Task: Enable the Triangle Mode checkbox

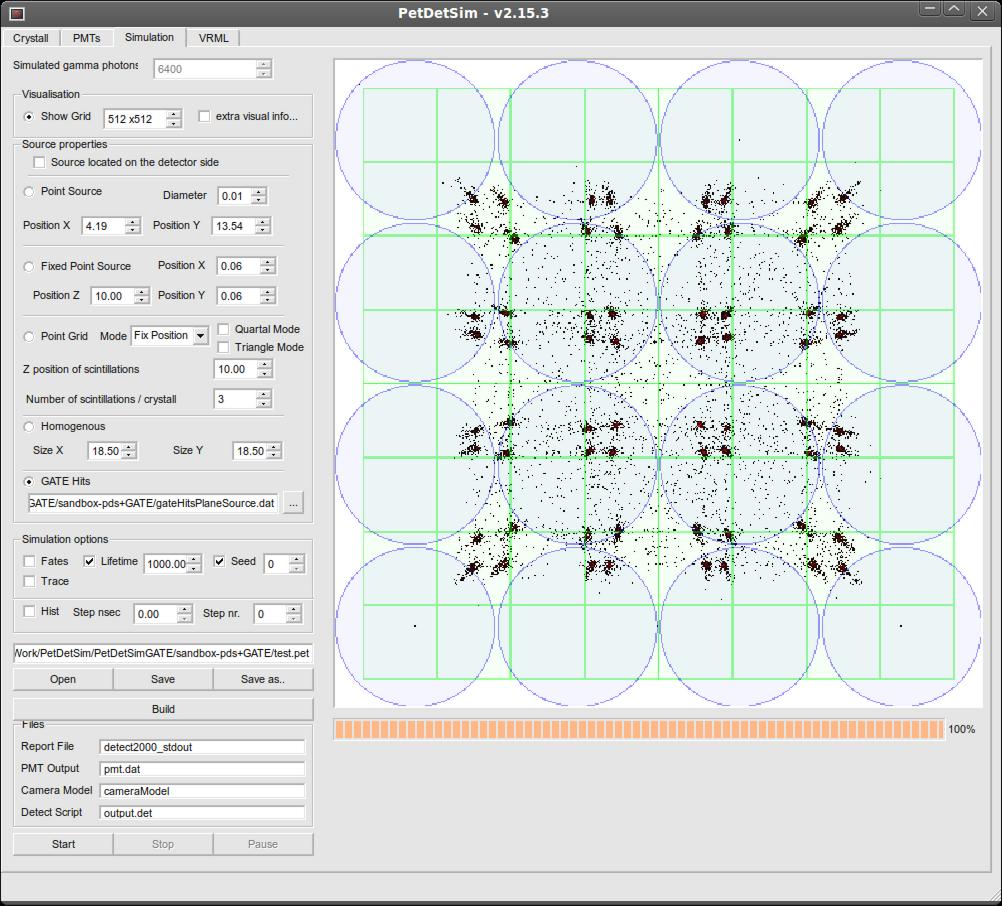Action: point(223,347)
